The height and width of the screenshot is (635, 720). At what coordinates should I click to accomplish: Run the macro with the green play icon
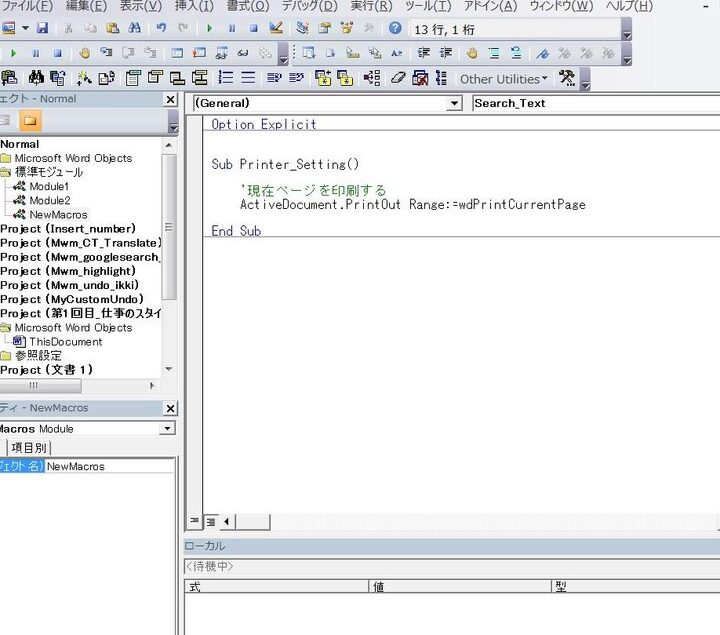[209, 29]
